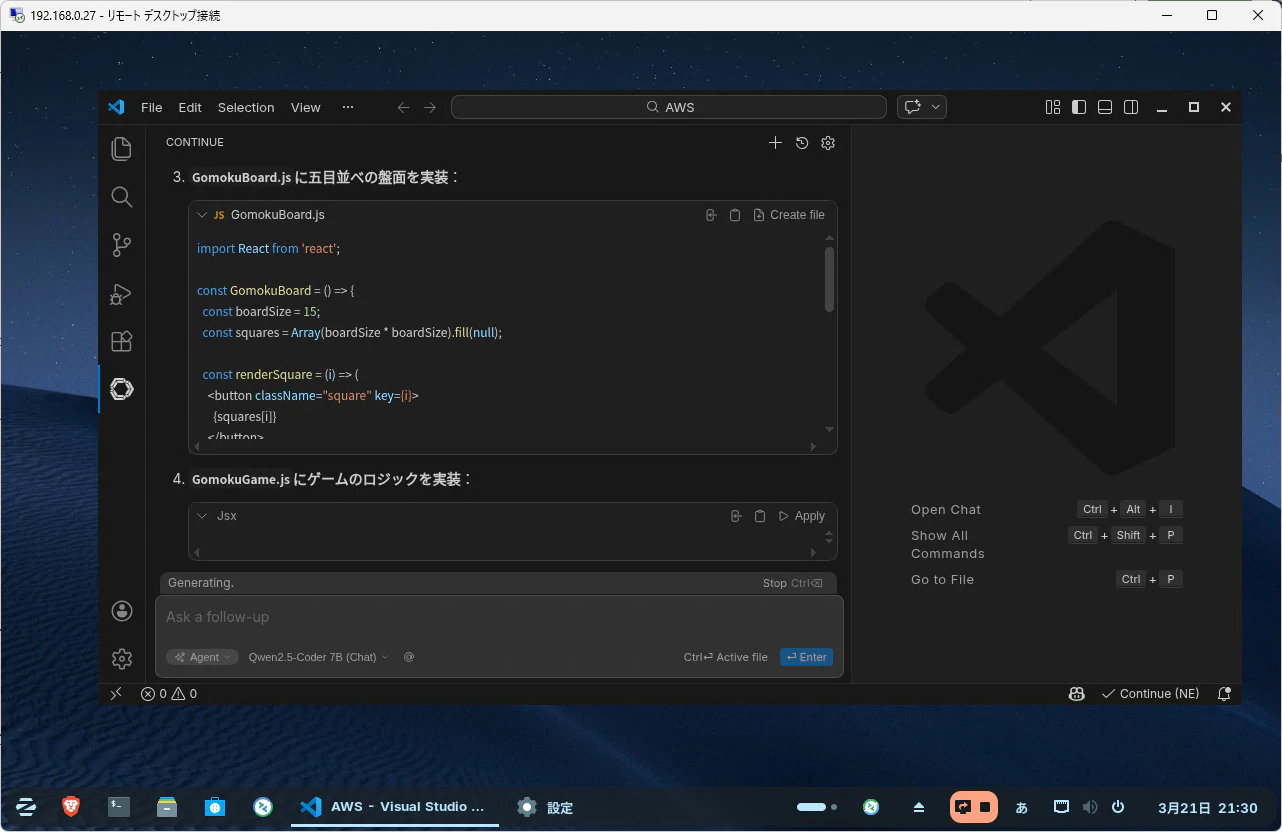This screenshot has height=832, width=1282.
Task: Switch to AWS Visual Studio taskbar item
Action: point(394,807)
